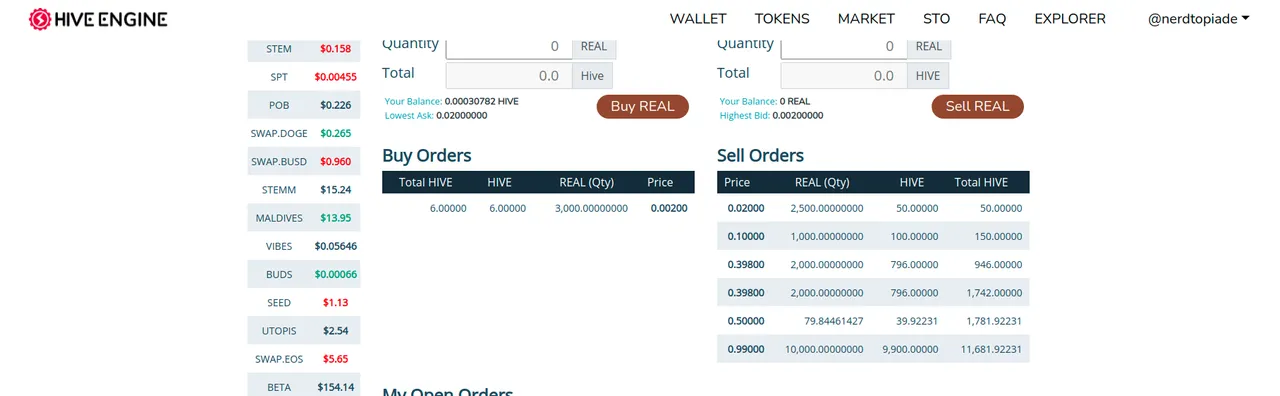
Task: Click sell order total 11,681.92231
Action: (x=991, y=349)
